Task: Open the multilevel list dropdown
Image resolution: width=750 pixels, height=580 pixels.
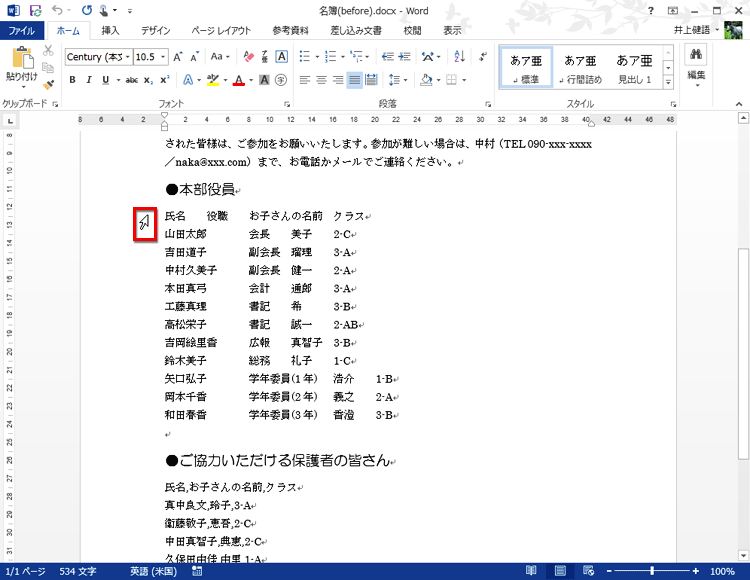Action: [x=367, y=57]
